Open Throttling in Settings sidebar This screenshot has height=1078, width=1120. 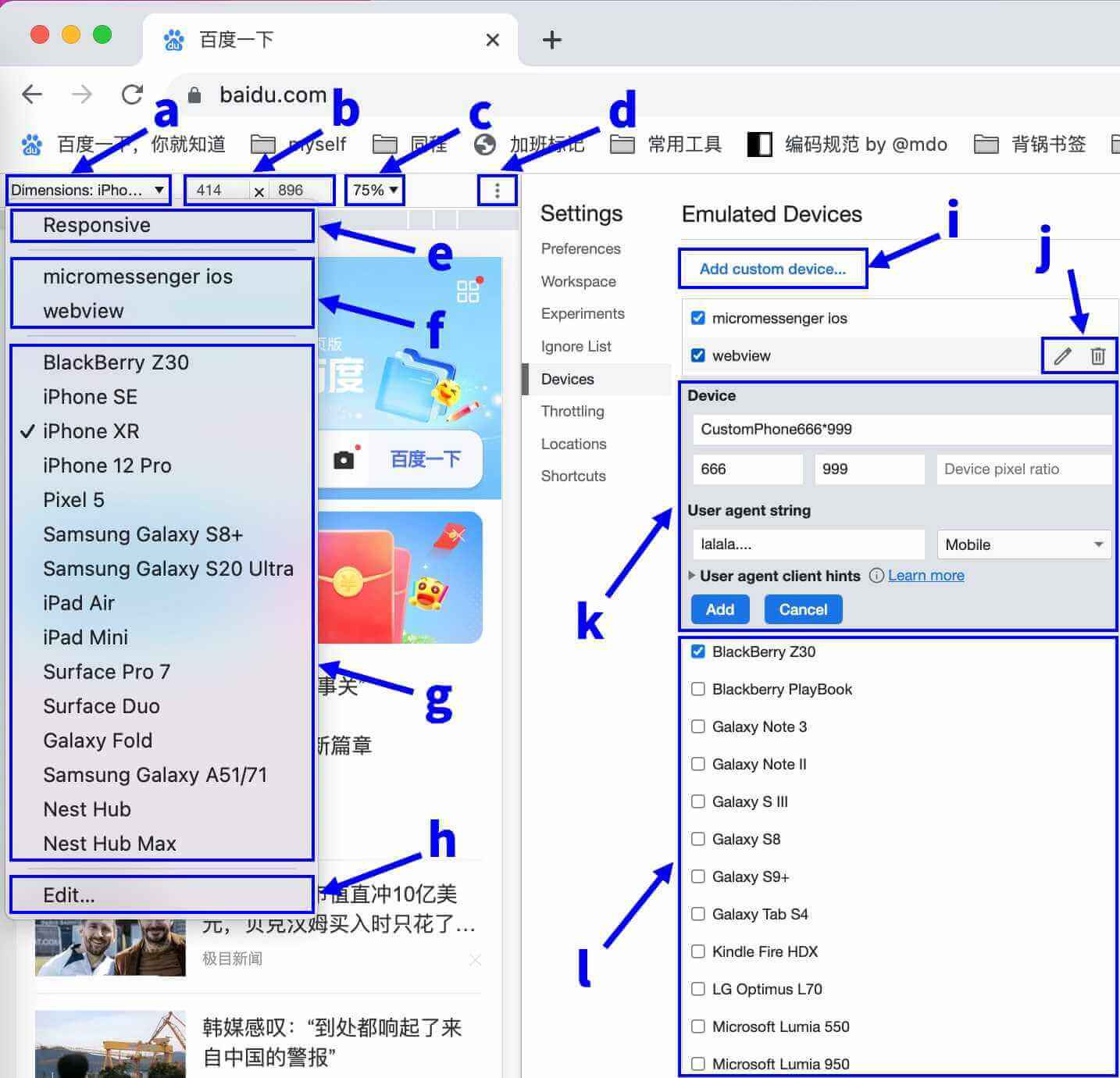572,411
